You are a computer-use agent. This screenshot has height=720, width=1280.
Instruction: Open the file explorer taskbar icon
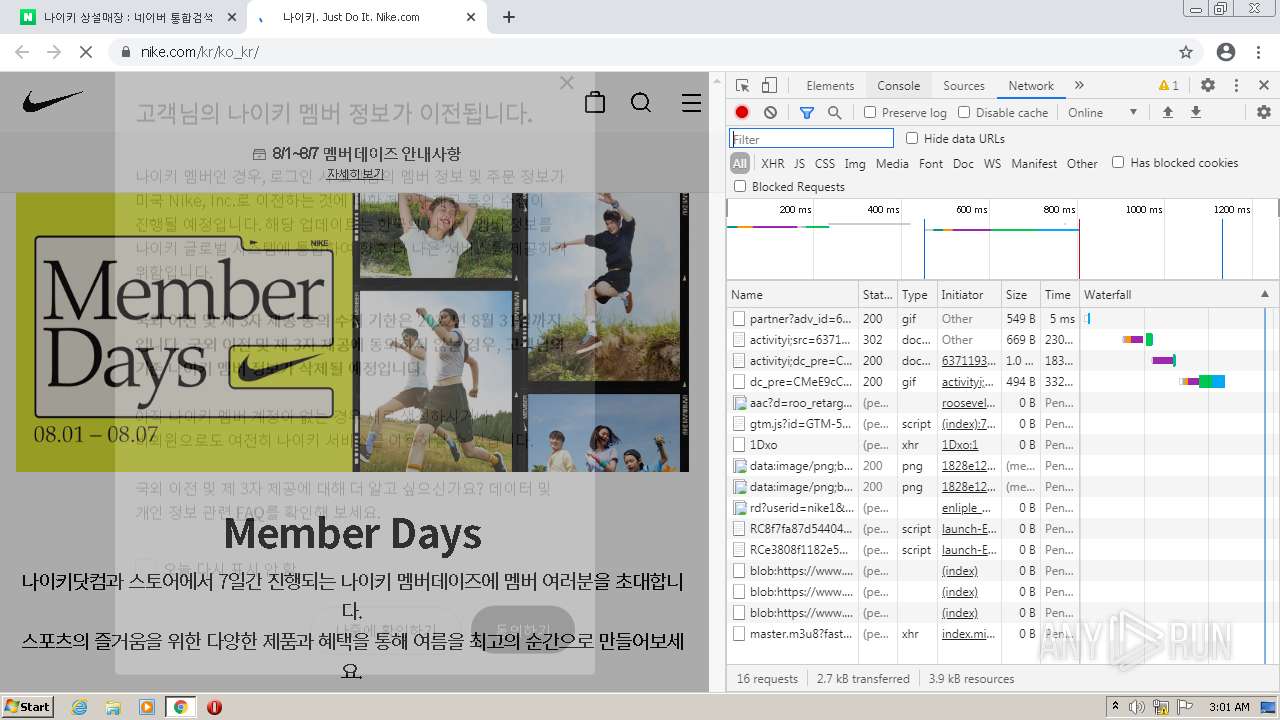pos(113,707)
